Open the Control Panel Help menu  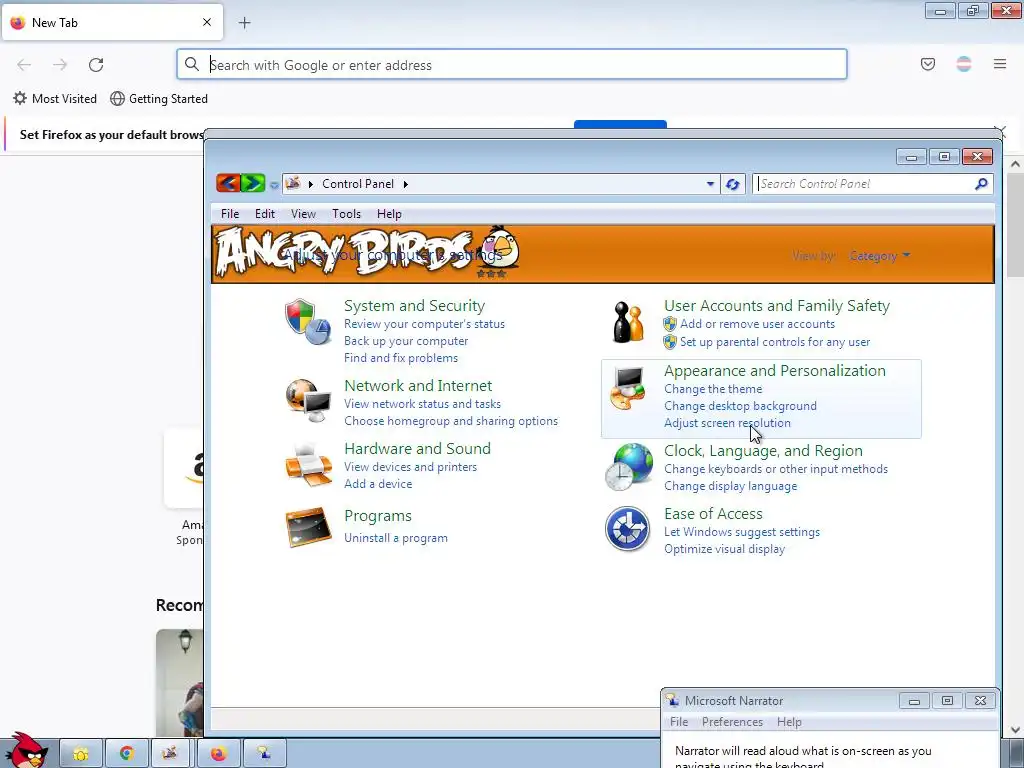(x=389, y=214)
